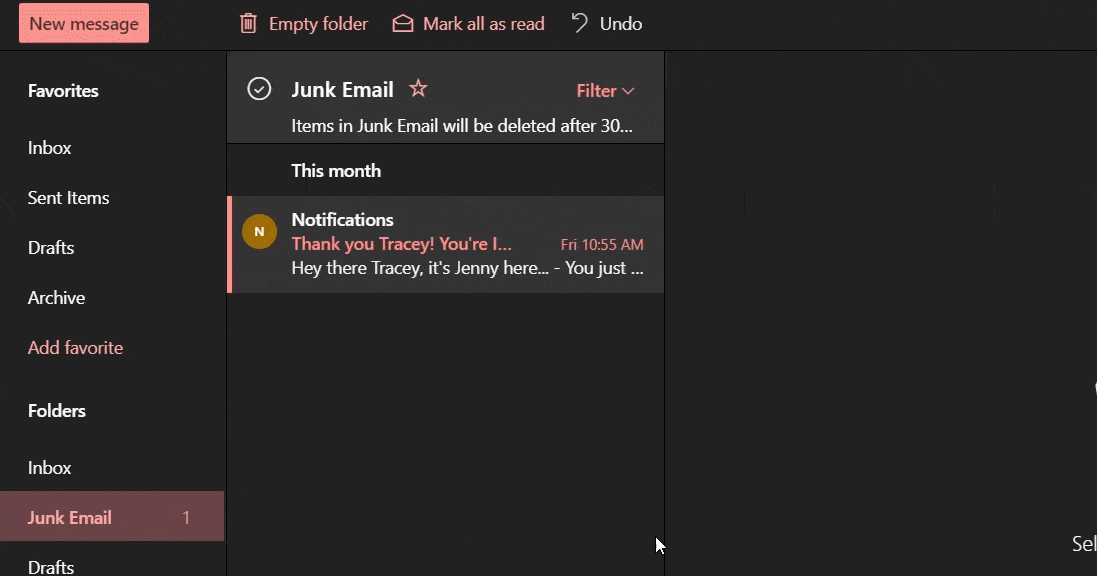The height and width of the screenshot is (576, 1097).
Task: Open Drafts under Favorites
Action: pyautogui.click(x=51, y=248)
